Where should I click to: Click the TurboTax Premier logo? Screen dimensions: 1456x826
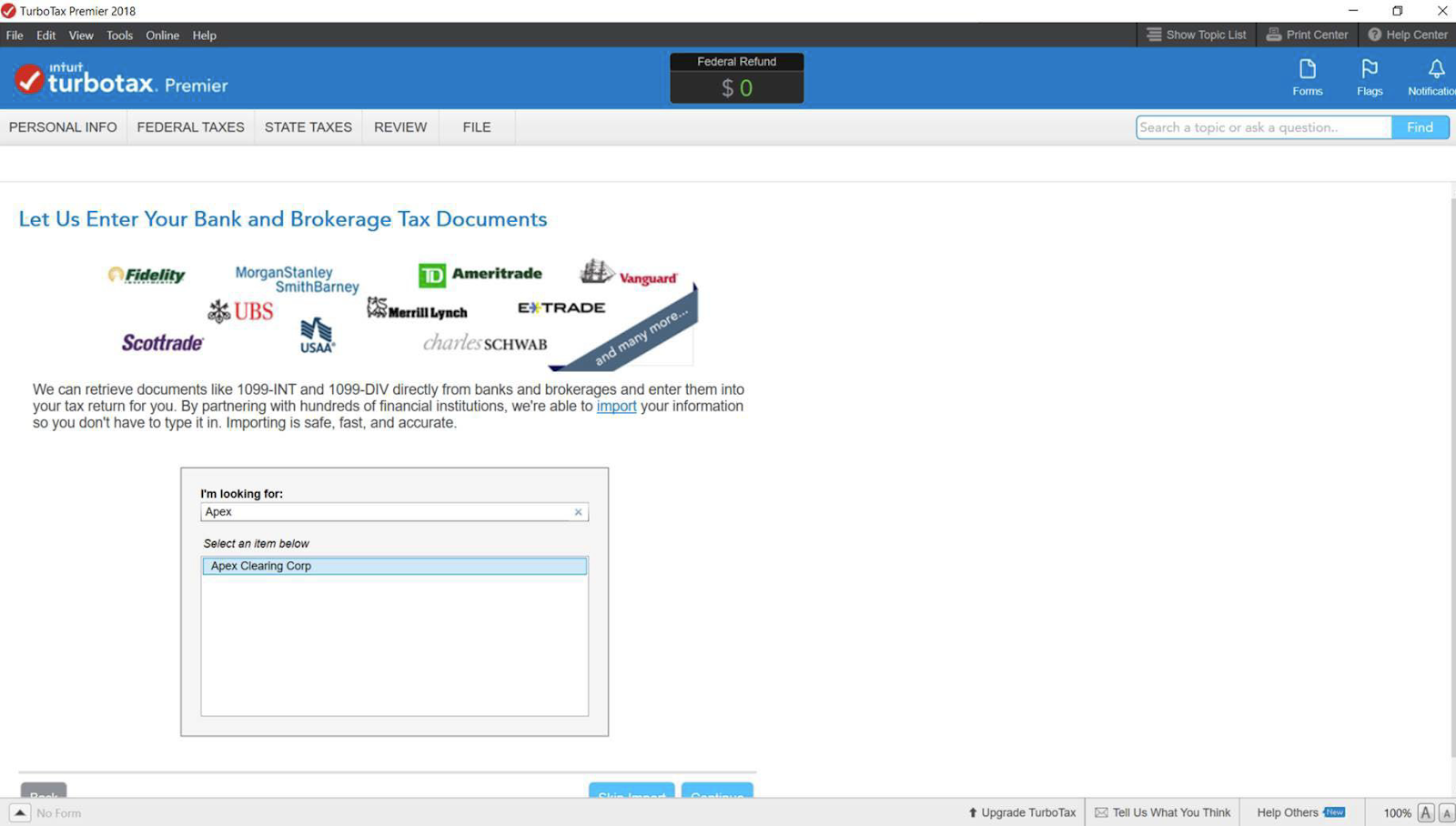[x=121, y=80]
